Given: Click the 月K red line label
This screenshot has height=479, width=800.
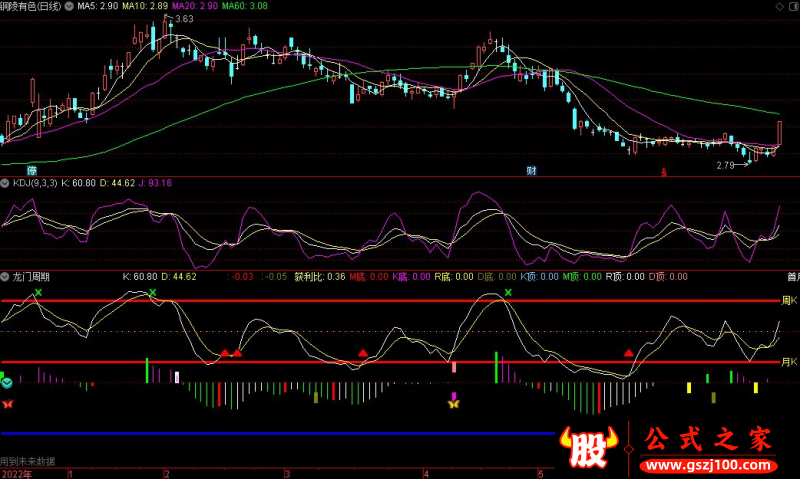Looking at the screenshot, I should point(789,362).
